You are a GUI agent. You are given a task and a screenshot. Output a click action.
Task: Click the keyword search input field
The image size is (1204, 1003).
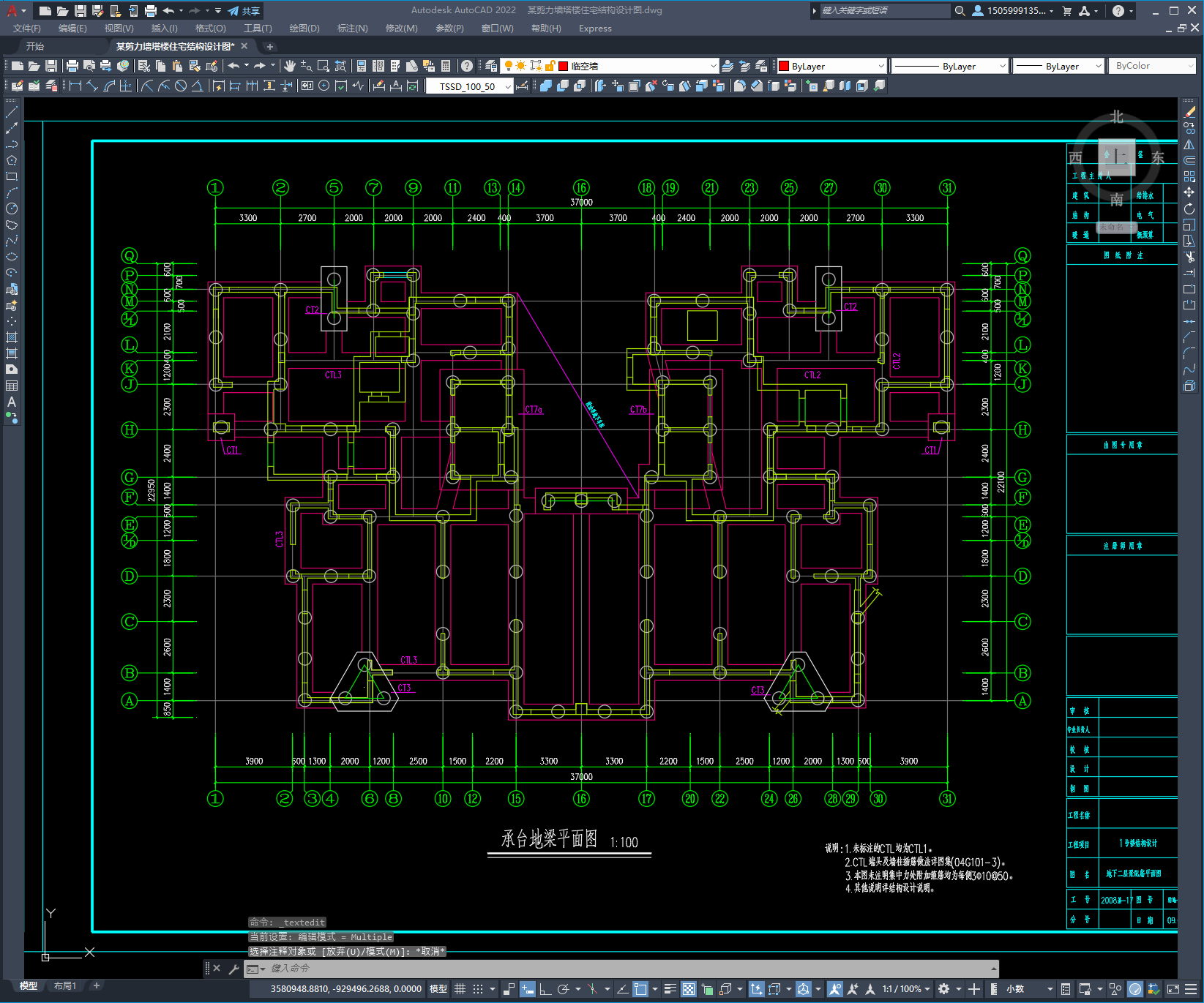(x=884, y=10)
